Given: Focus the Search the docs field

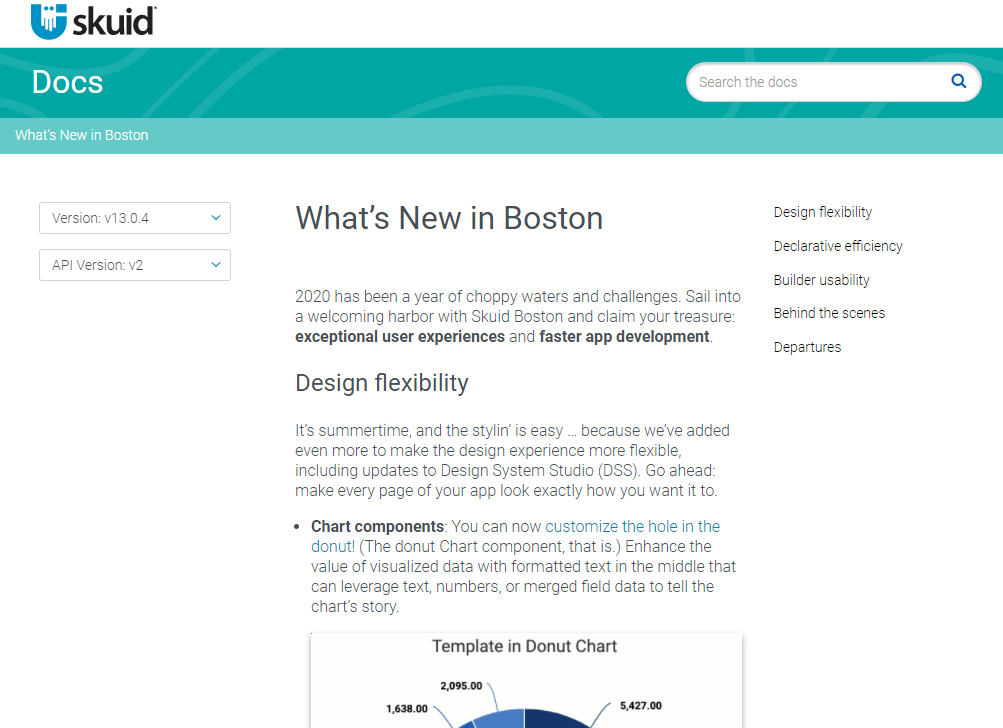Looking at the screenshot, I should click(x=833, y=82).
